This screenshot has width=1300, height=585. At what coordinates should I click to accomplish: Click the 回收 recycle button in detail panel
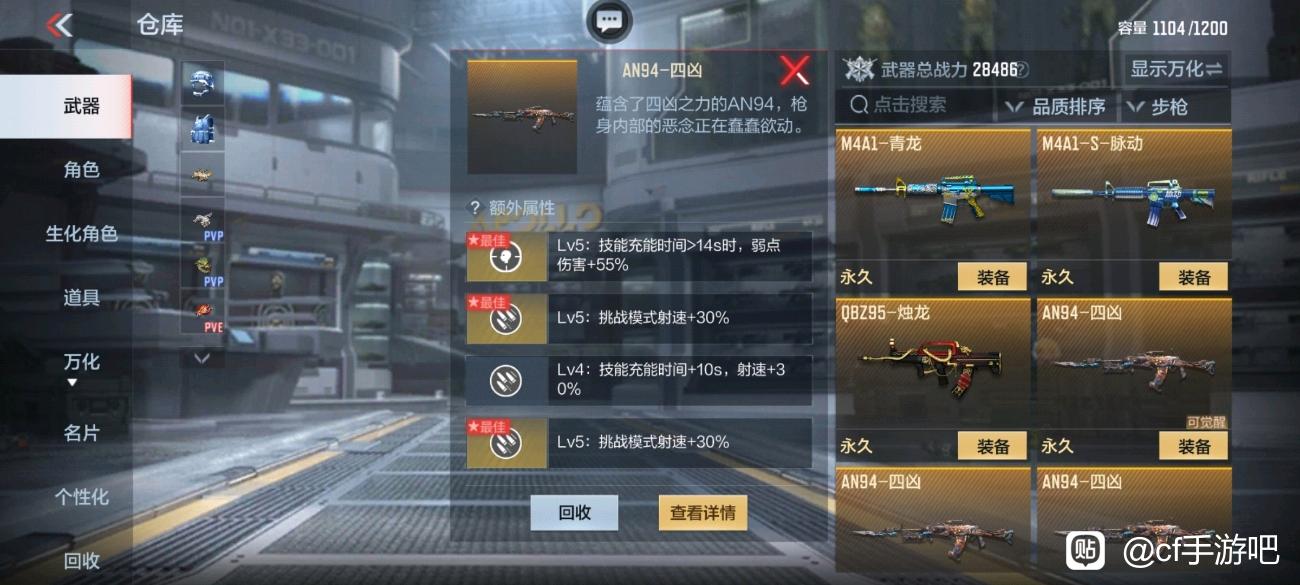574,513
